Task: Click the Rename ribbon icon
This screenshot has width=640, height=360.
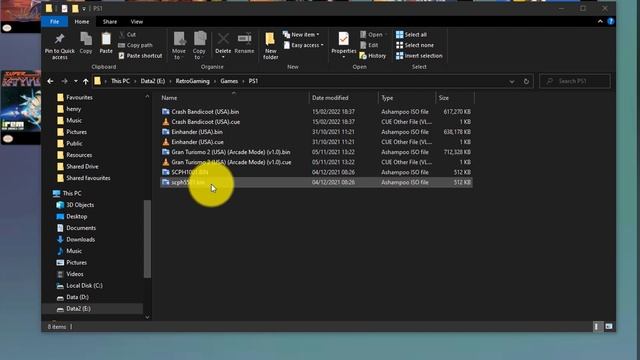Action: 244,39
